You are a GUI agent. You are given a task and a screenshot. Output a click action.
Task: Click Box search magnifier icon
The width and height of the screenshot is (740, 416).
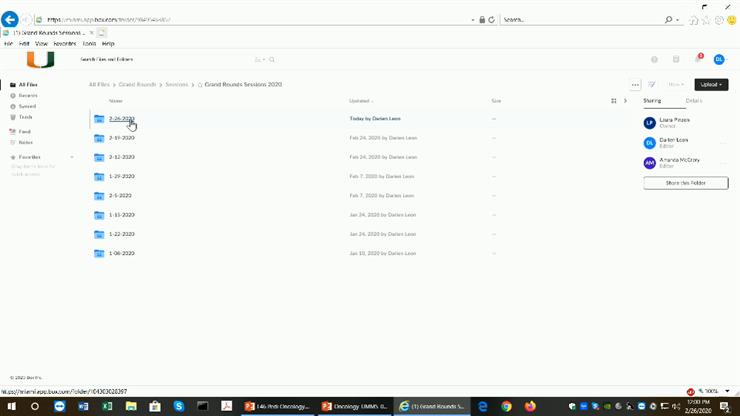(272, 59)
